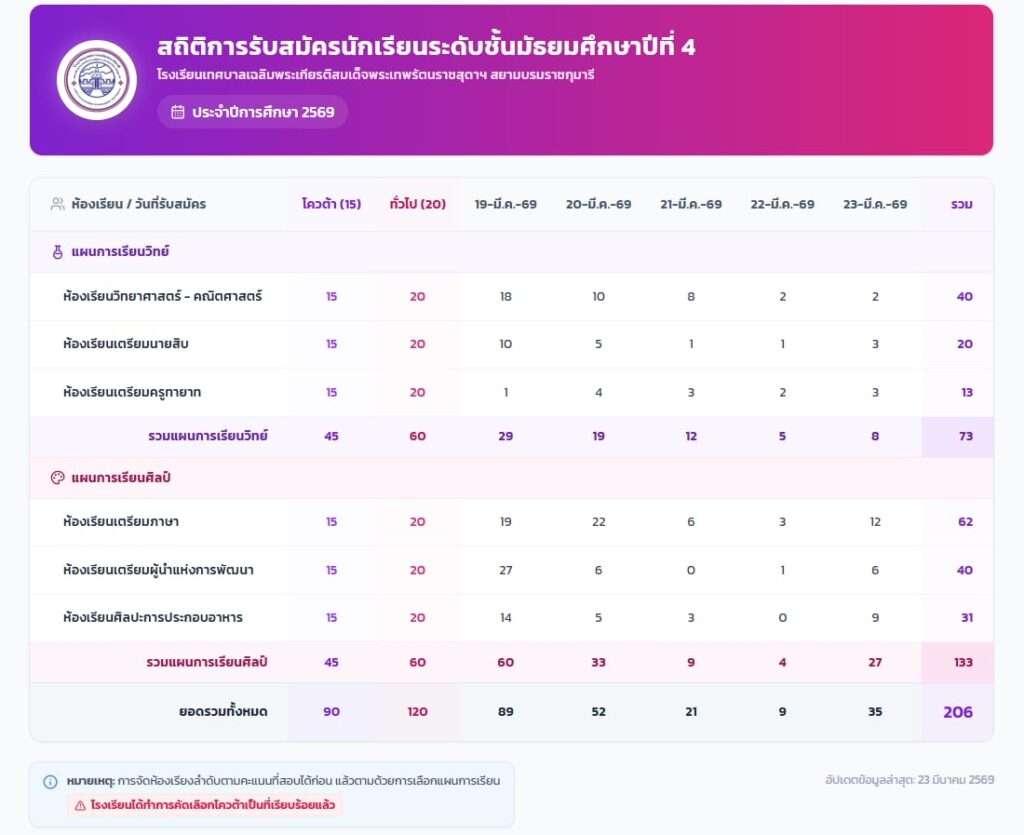1024x835 pixels.
Task: Select the ทั่วไป (20) column header
Action: [x=417, y=204]
